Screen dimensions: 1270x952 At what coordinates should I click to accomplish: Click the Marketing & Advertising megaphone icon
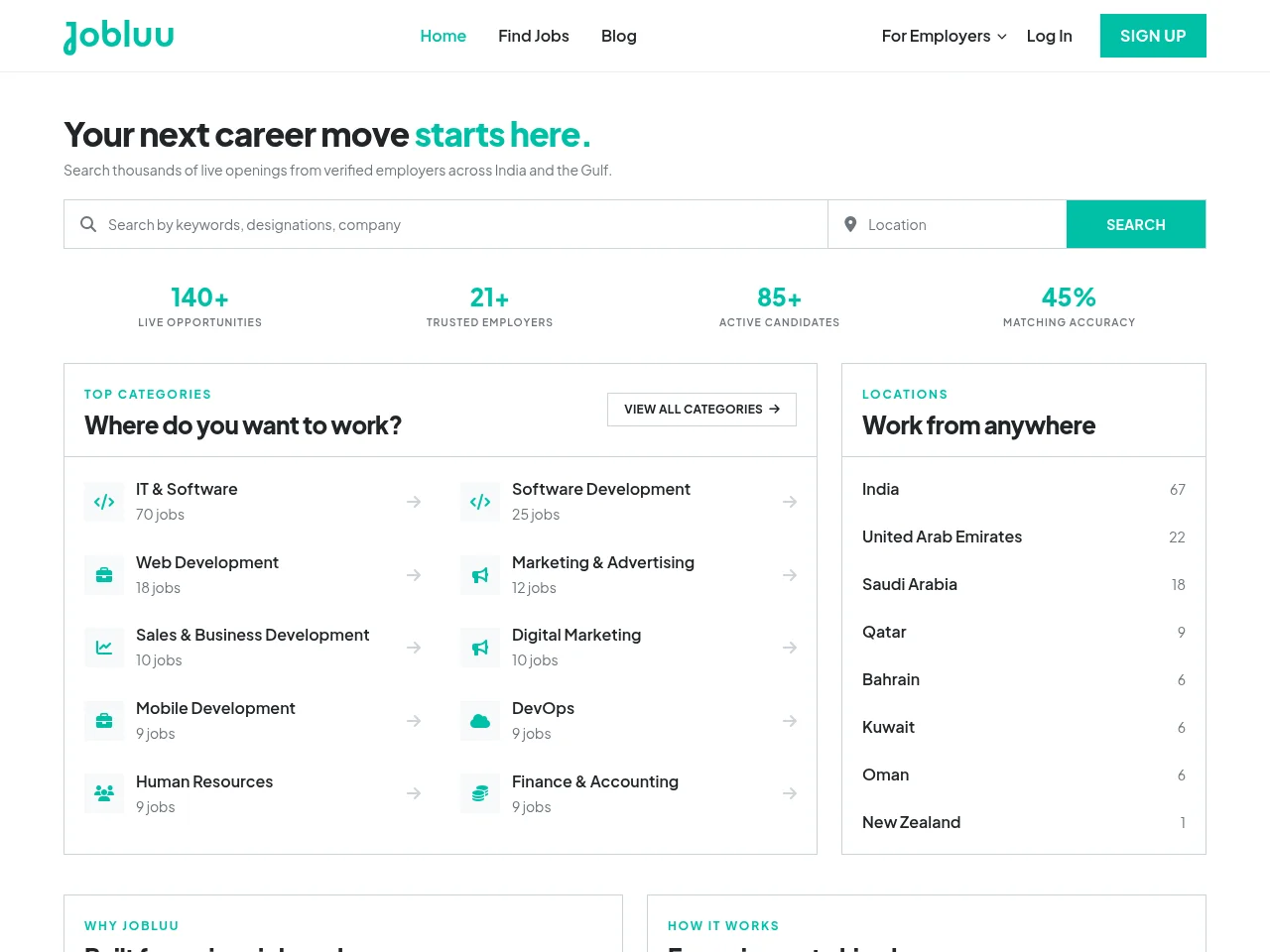point(480,575)
